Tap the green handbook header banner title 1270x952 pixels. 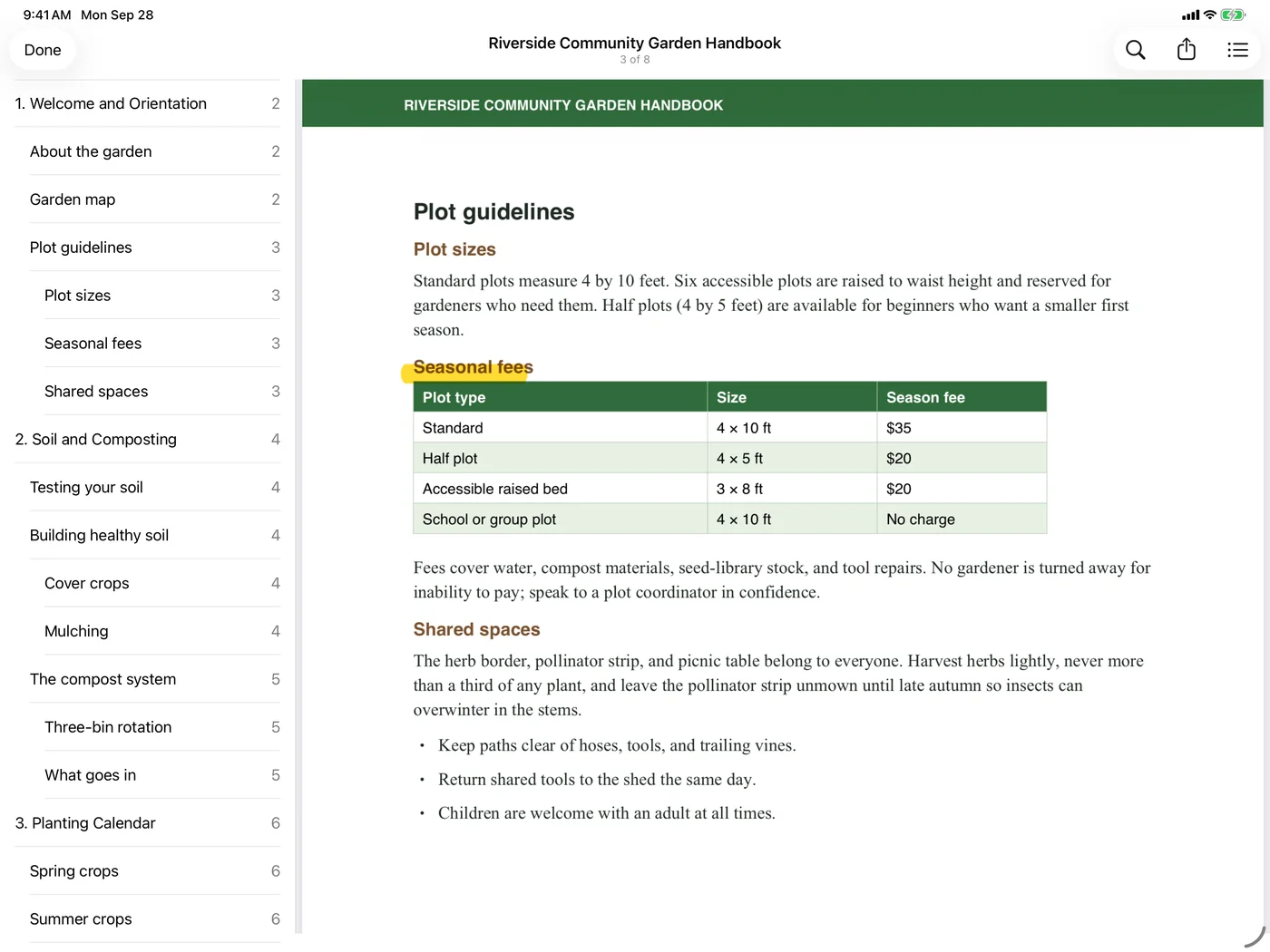(563, 105)
